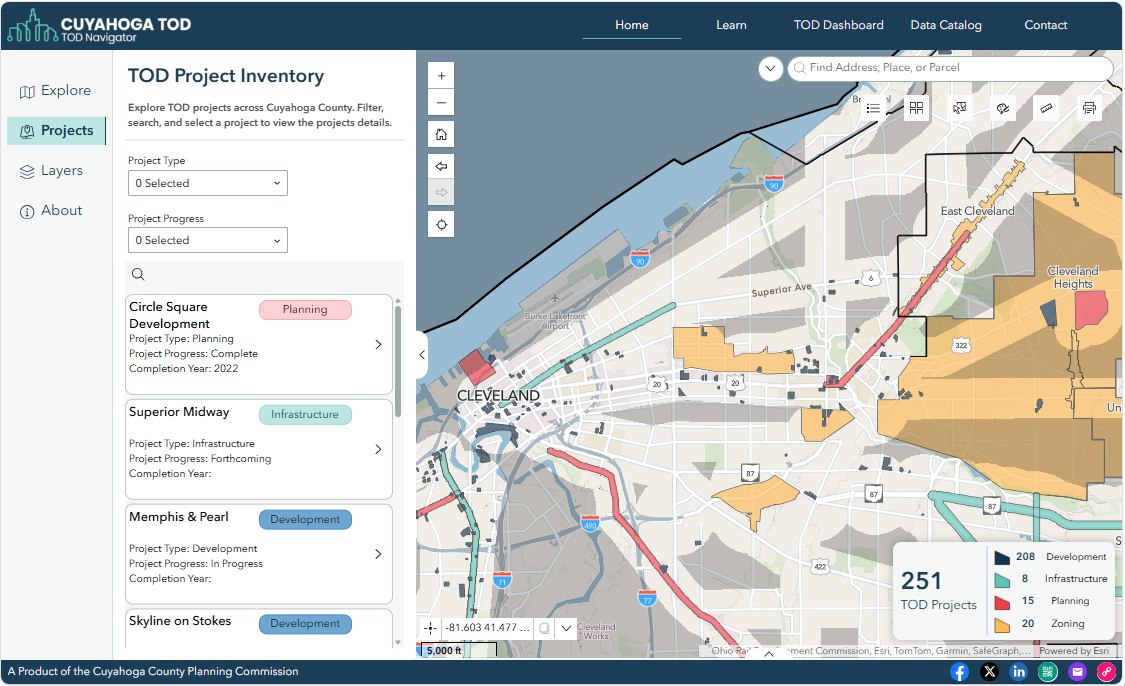Click the Infrastructure badge on Superior Midway
The height and width of the screenshot is (686, 1125).
click(305, 414)
